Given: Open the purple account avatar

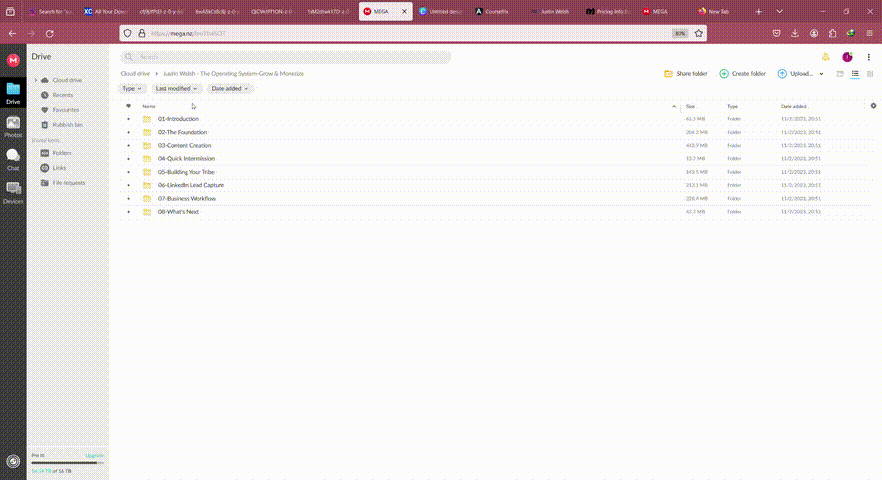Looking at the screenshot, I should [847, 57].
